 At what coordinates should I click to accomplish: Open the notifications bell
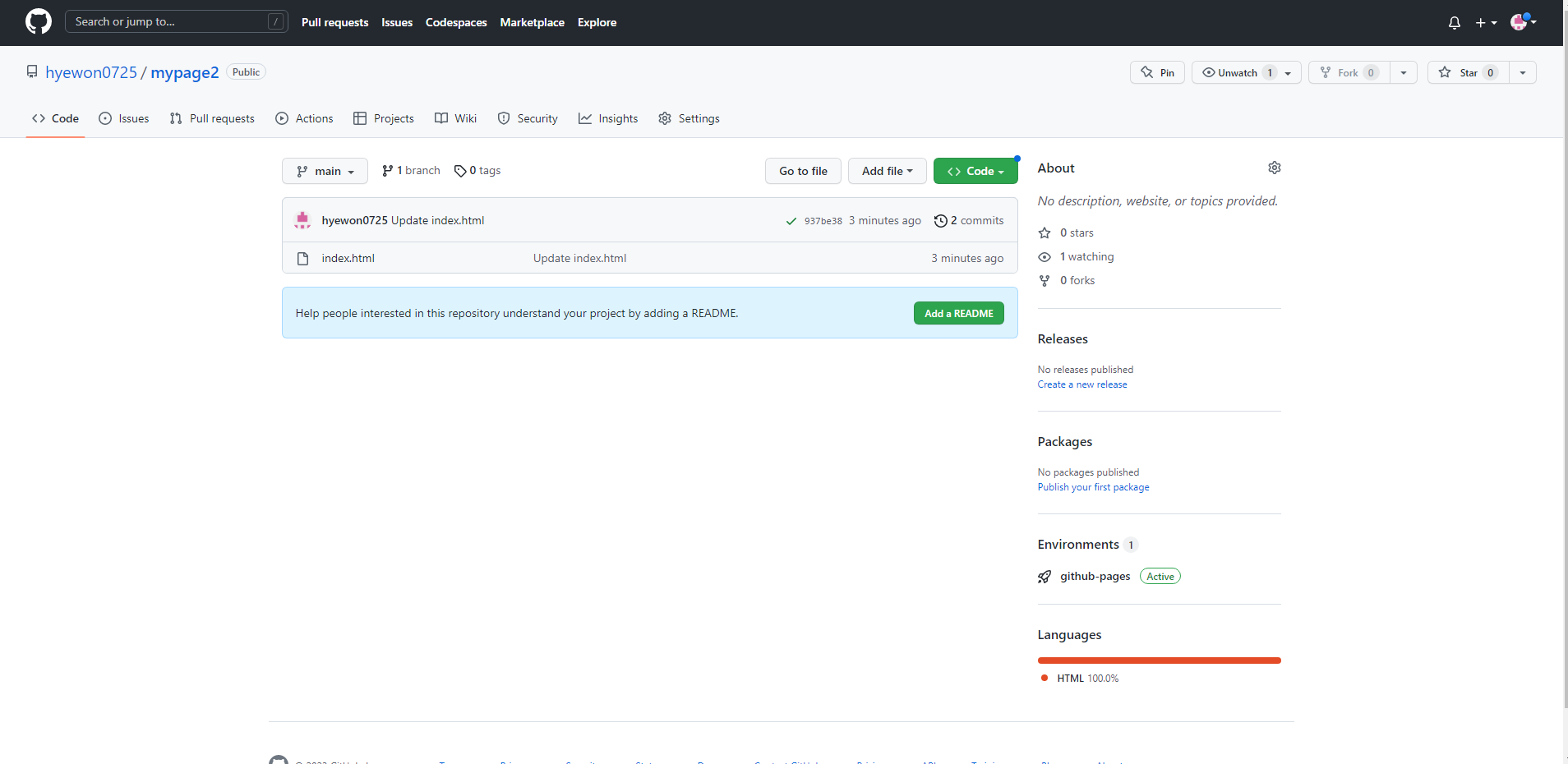coord(1455,23)
